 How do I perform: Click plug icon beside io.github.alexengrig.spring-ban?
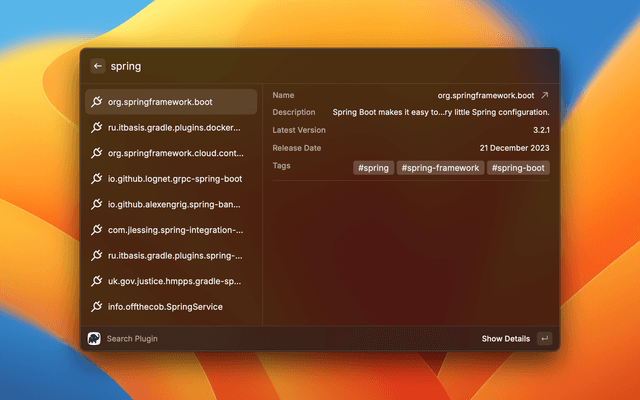pyautogui.click(x=97, y=204)
